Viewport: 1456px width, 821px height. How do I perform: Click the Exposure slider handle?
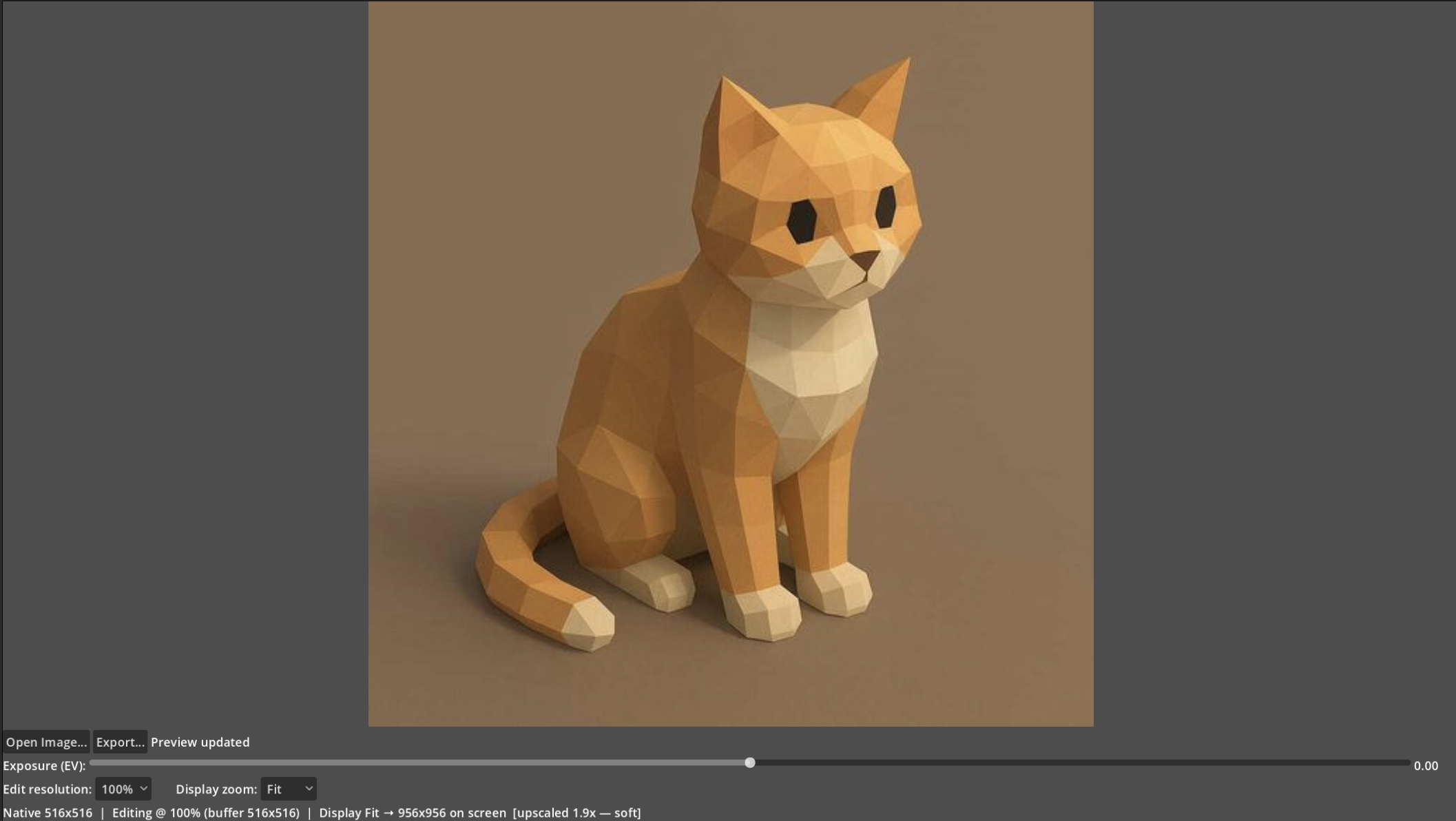click(750, 762)
